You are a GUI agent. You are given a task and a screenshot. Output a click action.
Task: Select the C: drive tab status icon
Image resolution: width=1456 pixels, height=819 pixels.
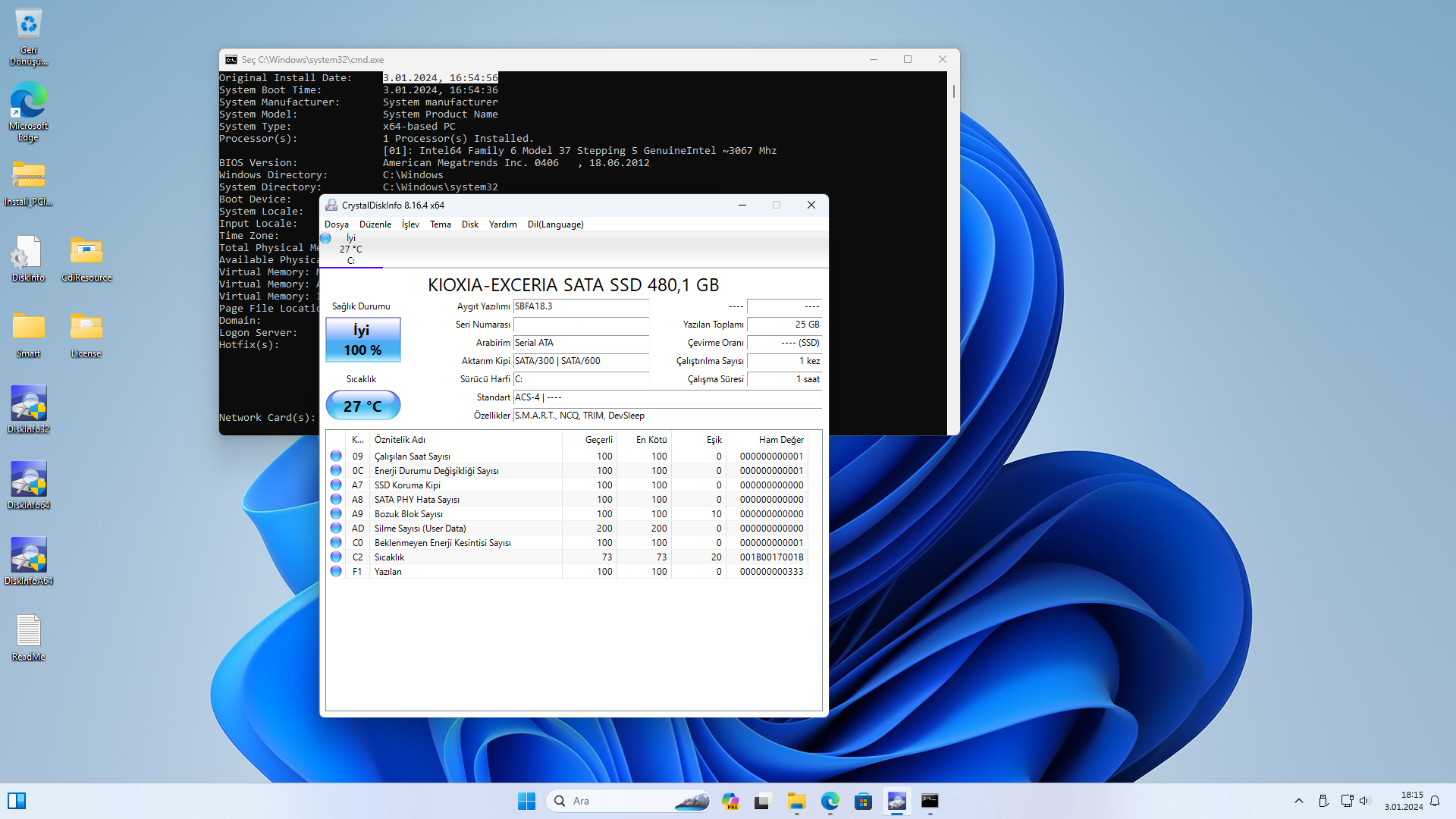coord(326,239)
